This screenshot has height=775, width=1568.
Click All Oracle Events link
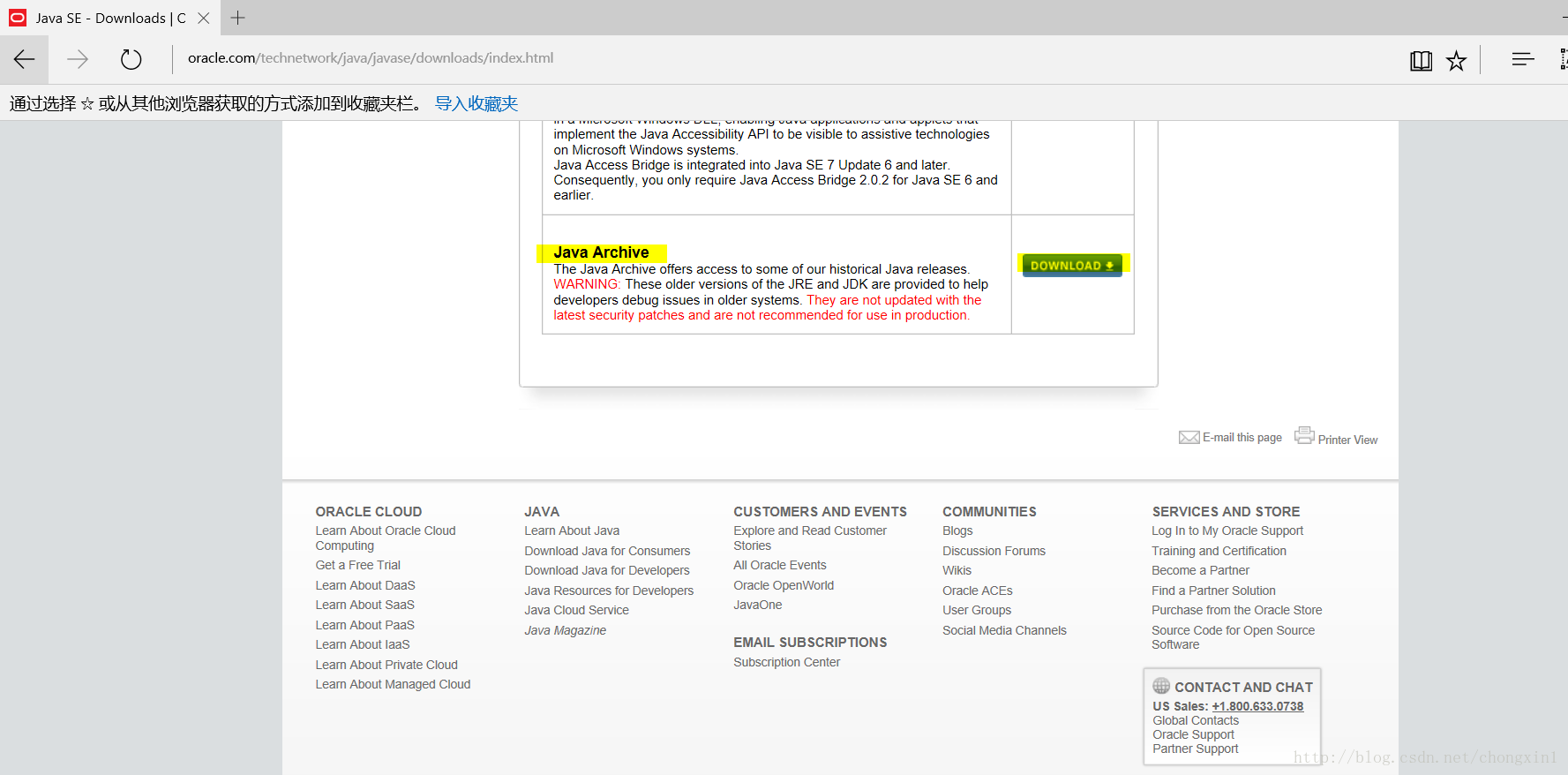(x=780, y=565)
